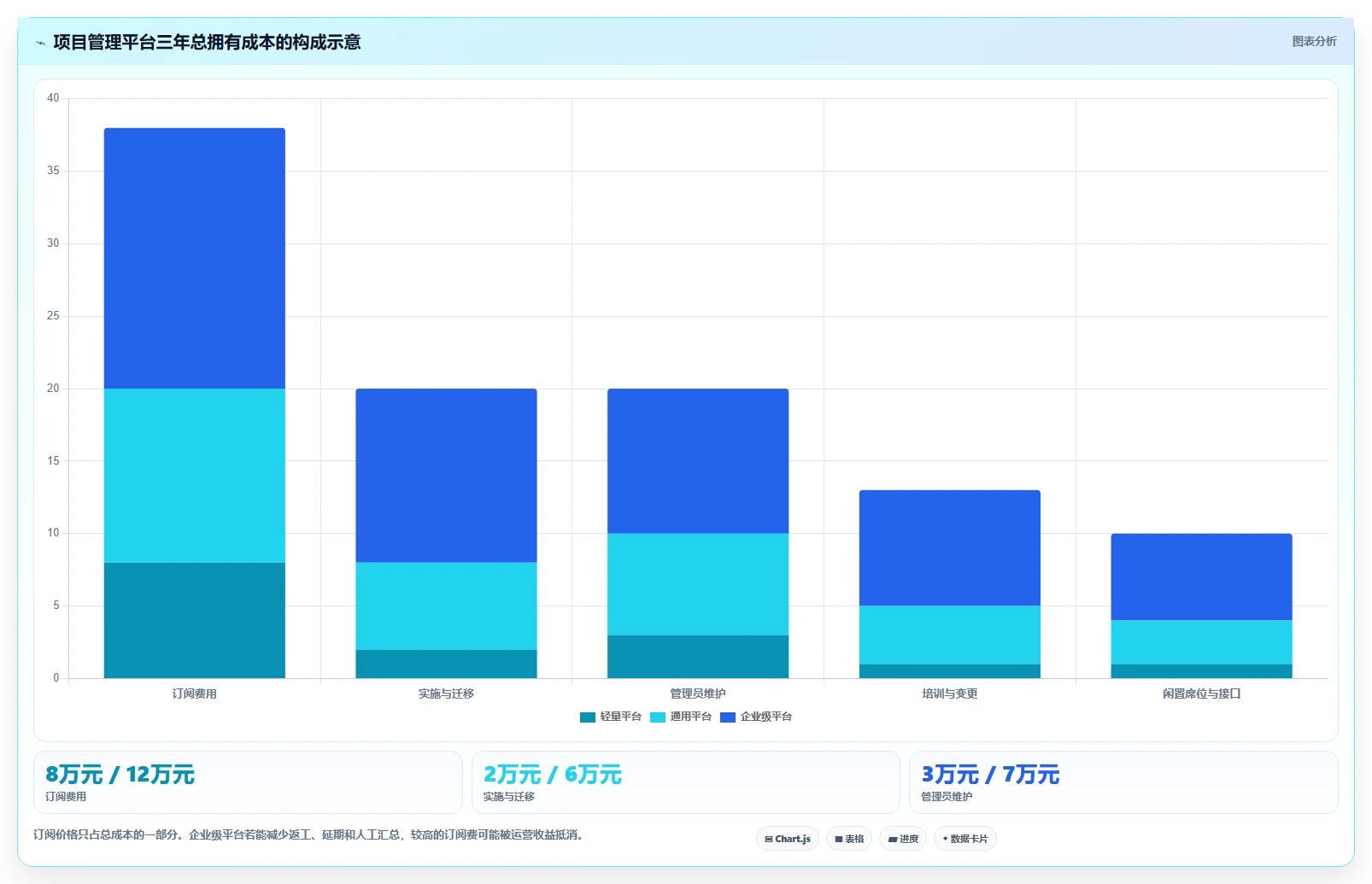Click the 管理员维护 x-axis label

click(698, 694)
